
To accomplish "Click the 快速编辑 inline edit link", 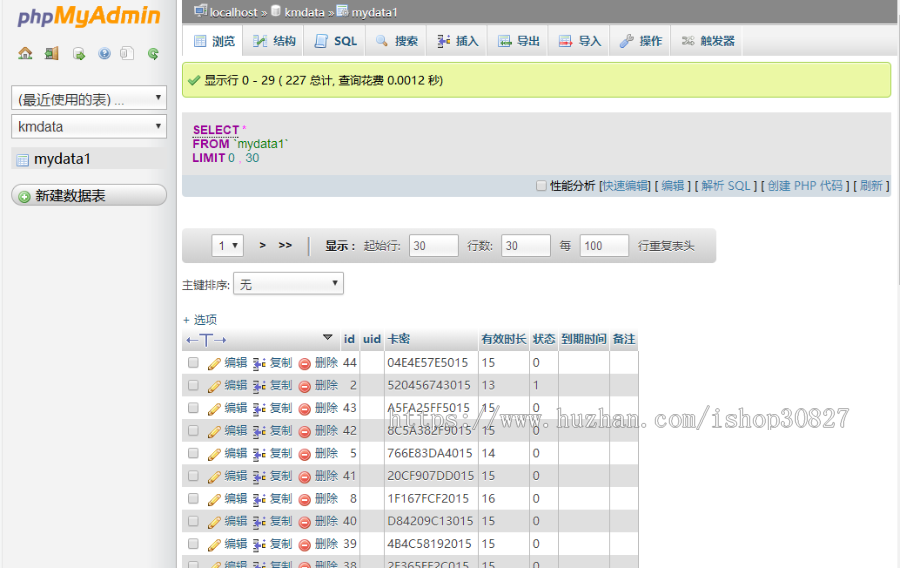I will 626,186.
